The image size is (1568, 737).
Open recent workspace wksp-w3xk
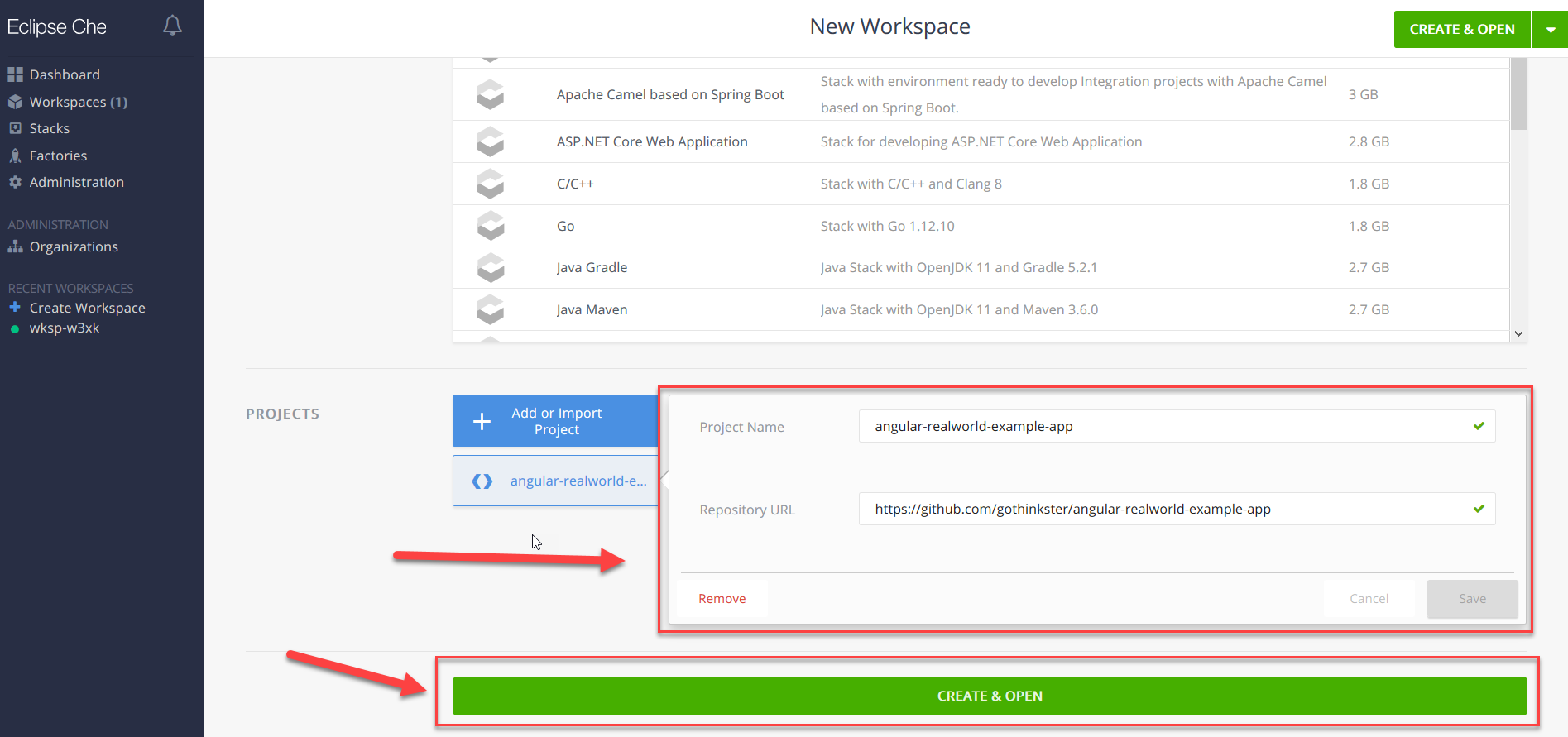tap(65, 328)
